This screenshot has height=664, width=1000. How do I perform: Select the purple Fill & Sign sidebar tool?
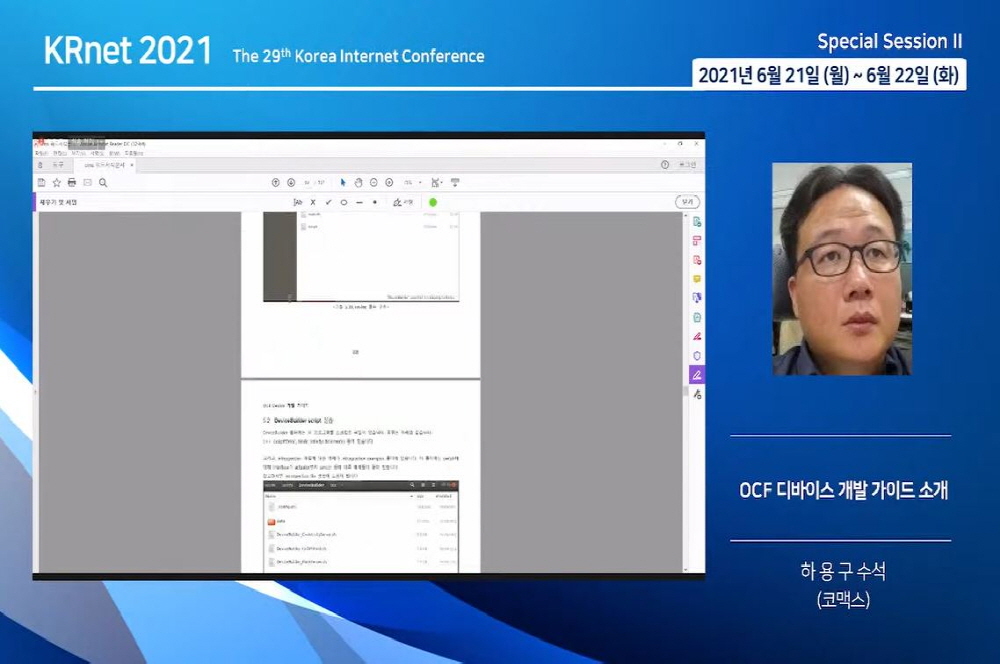click(697, 375)
